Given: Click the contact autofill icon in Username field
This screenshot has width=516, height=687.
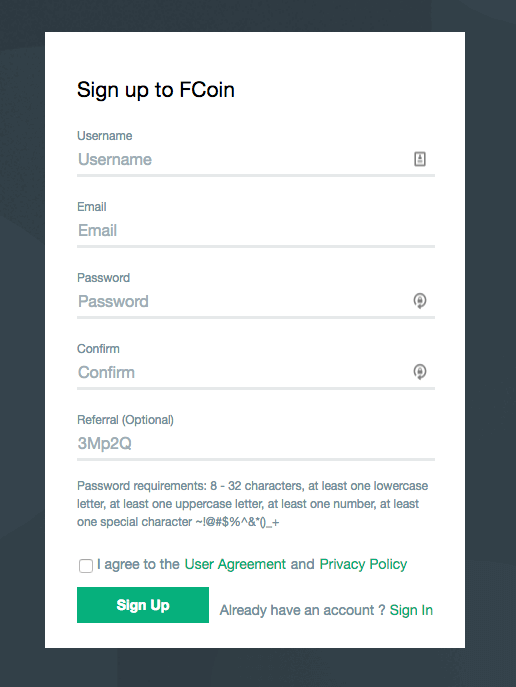Looking at the screenshot, I should (x=420, y=159).
